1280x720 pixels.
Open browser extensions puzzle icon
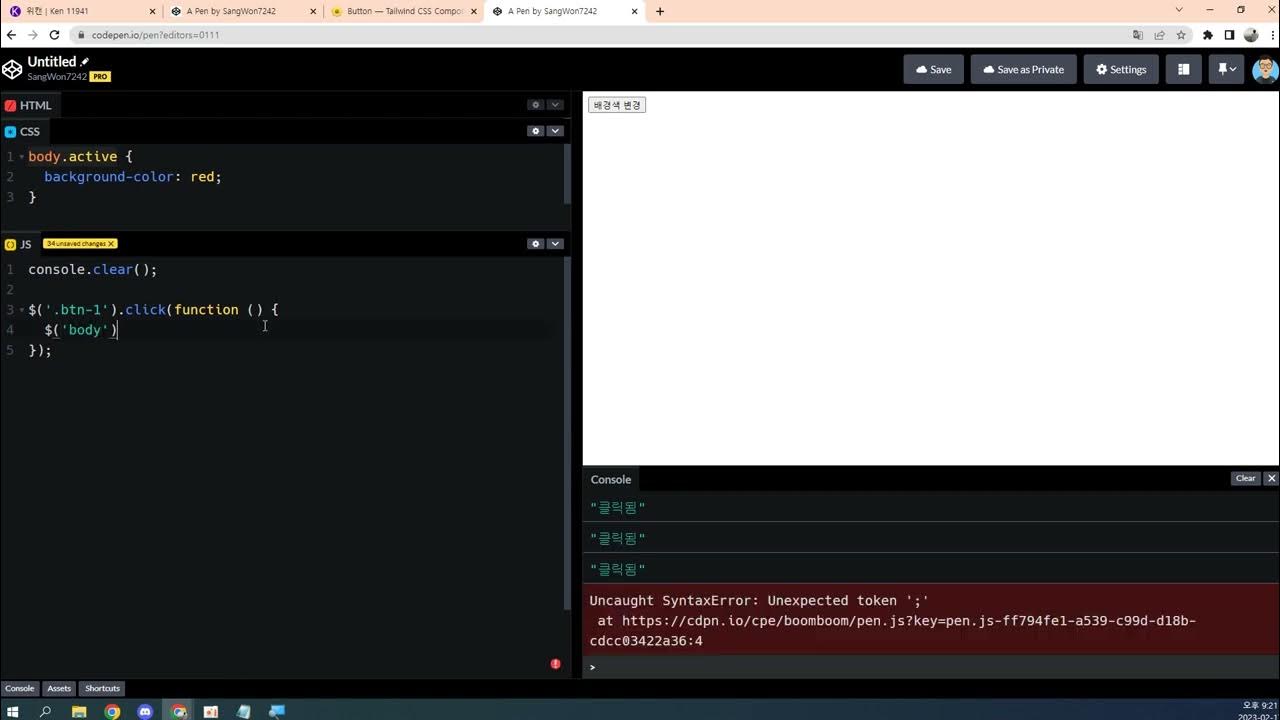pyautogui.click(x=1208, y=35)
